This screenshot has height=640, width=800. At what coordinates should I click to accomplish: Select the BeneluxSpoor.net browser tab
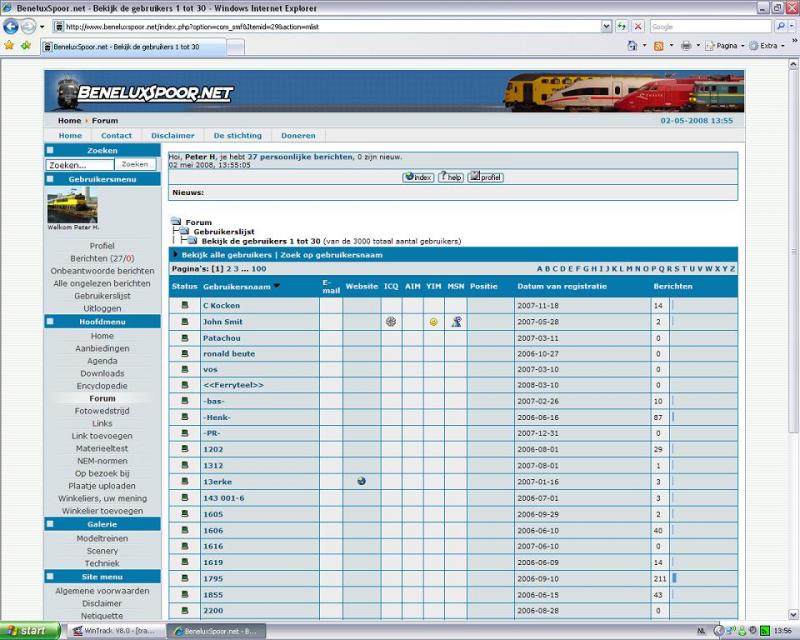[133, 47]
